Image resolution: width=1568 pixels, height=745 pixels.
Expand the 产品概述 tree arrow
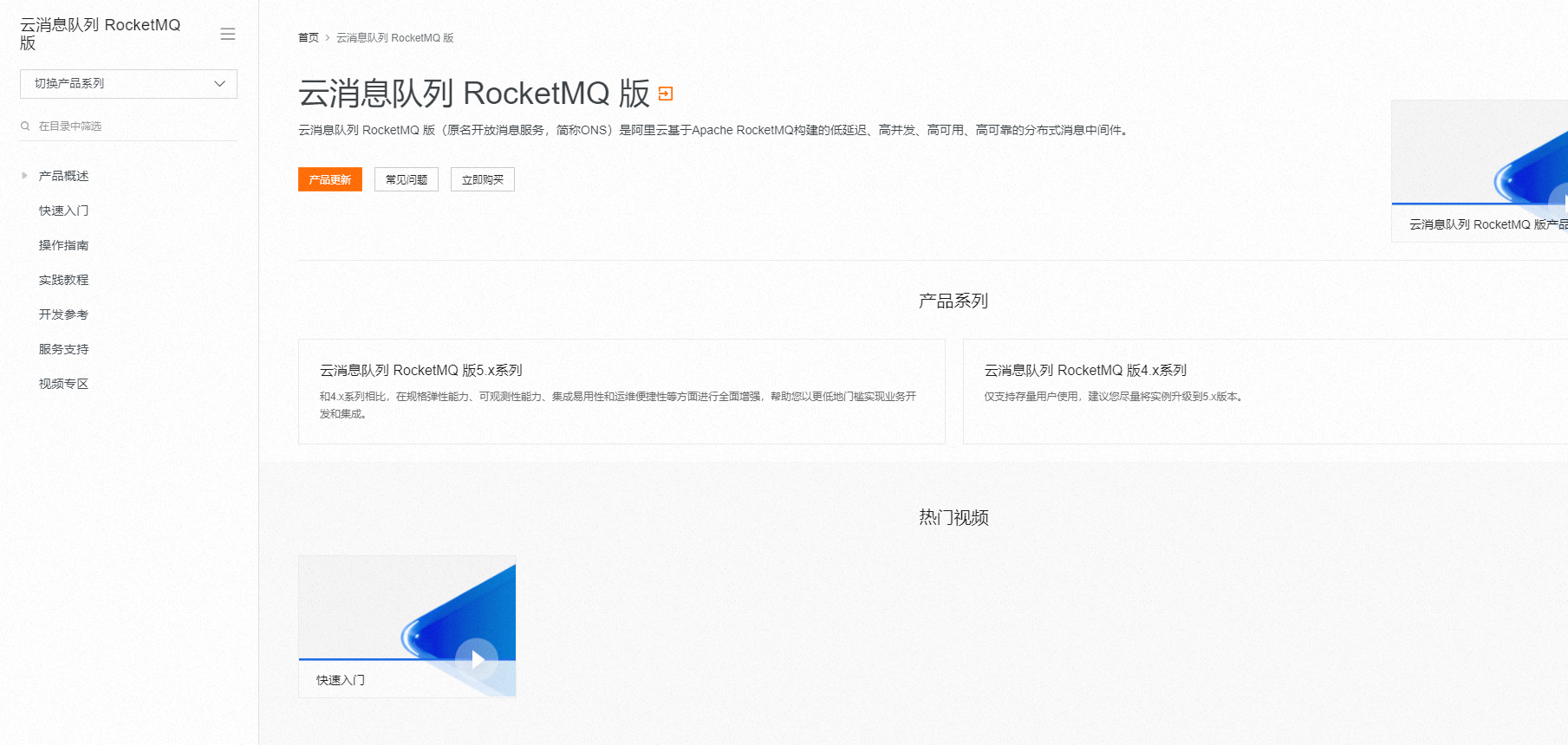pos(24,176)
